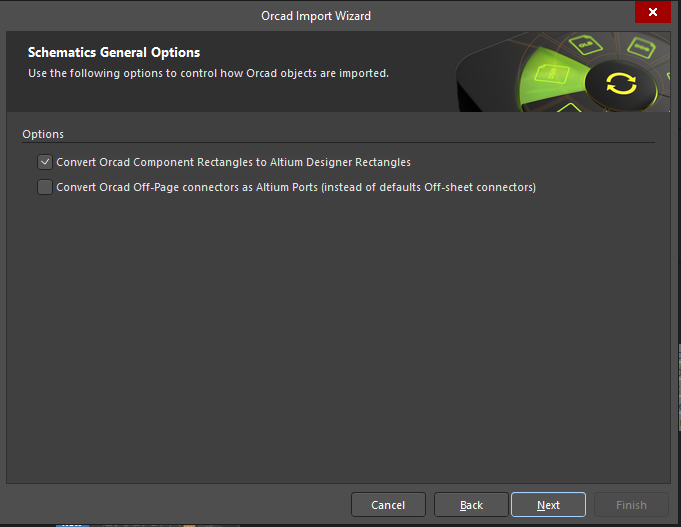This screenshot has height=527, width=681.
Task: Click the 'Schematics General Options' heading
Action: click(x=114, y=53)
